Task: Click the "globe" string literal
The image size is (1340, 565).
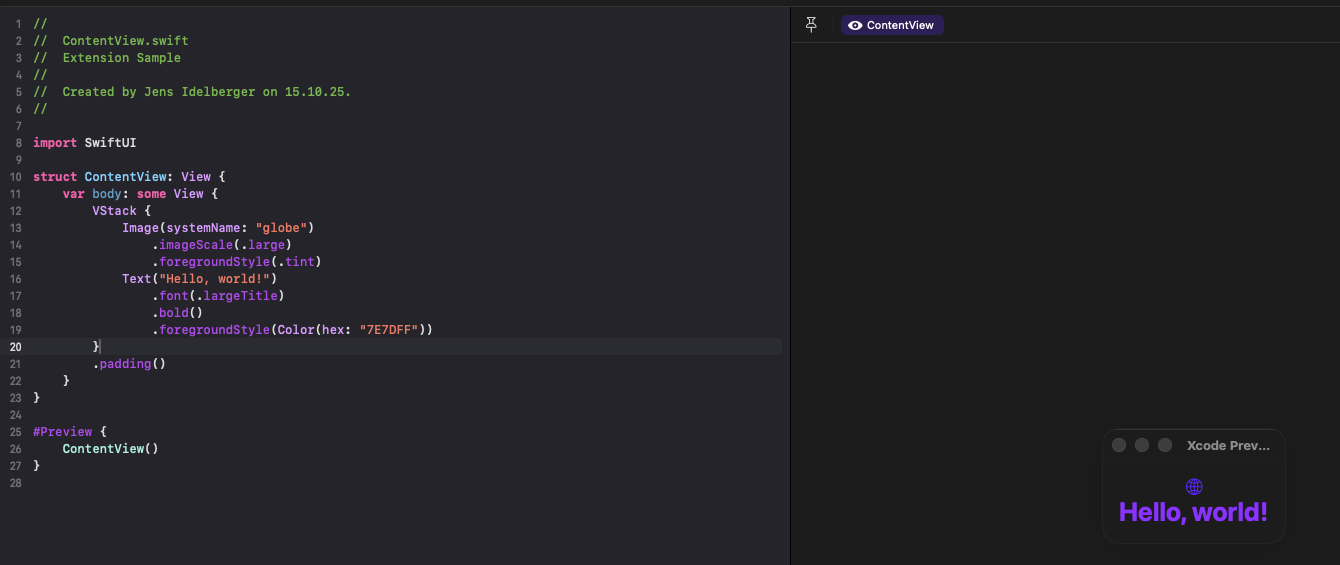Action: click(284, 228)
